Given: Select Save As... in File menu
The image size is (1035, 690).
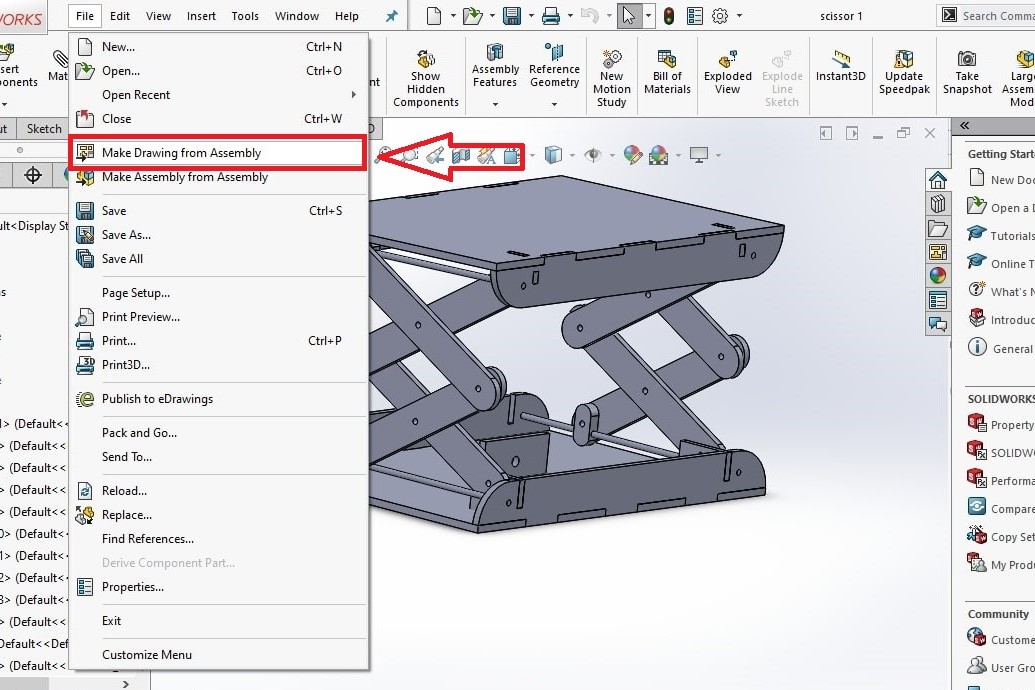Looking at the screenshot, I should click(218, 234).
